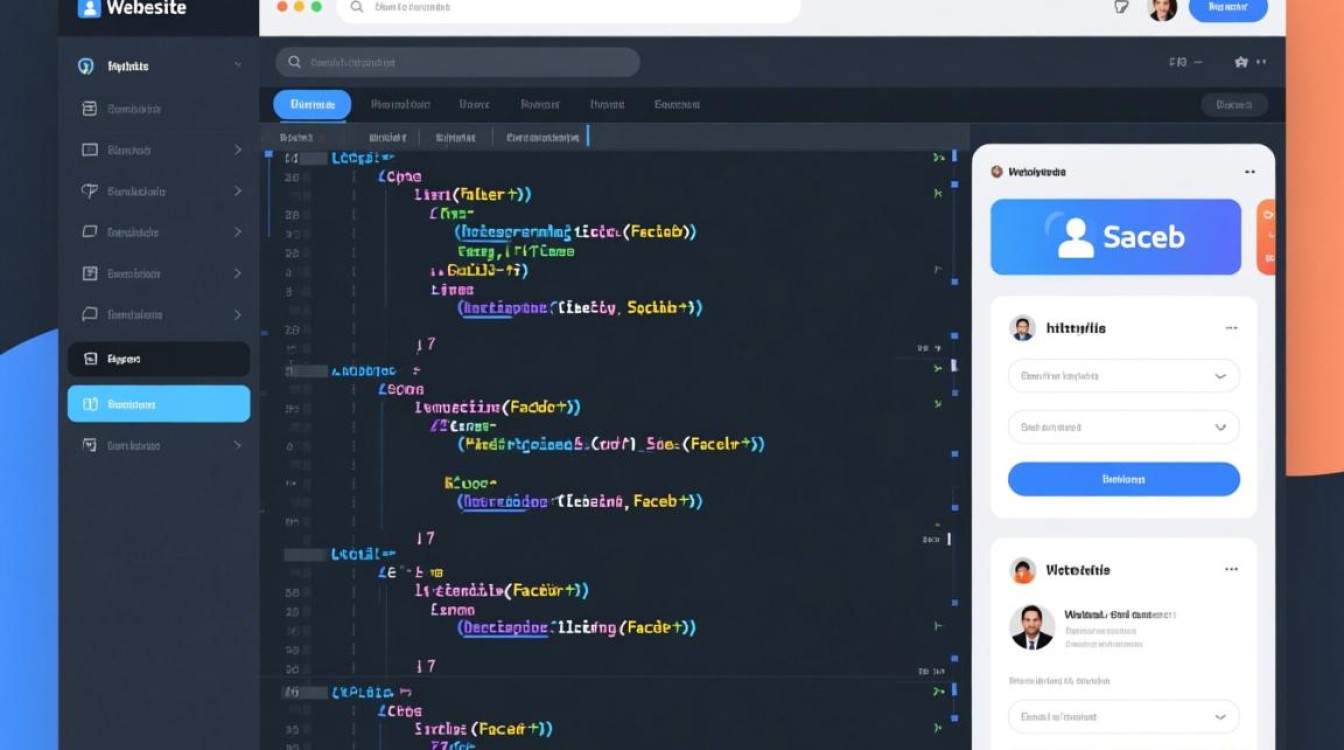Screen dimensions: 1344x750
Task: Click the orange avatar beside the Wetoteitie heading
Action: pos(1022,570)
